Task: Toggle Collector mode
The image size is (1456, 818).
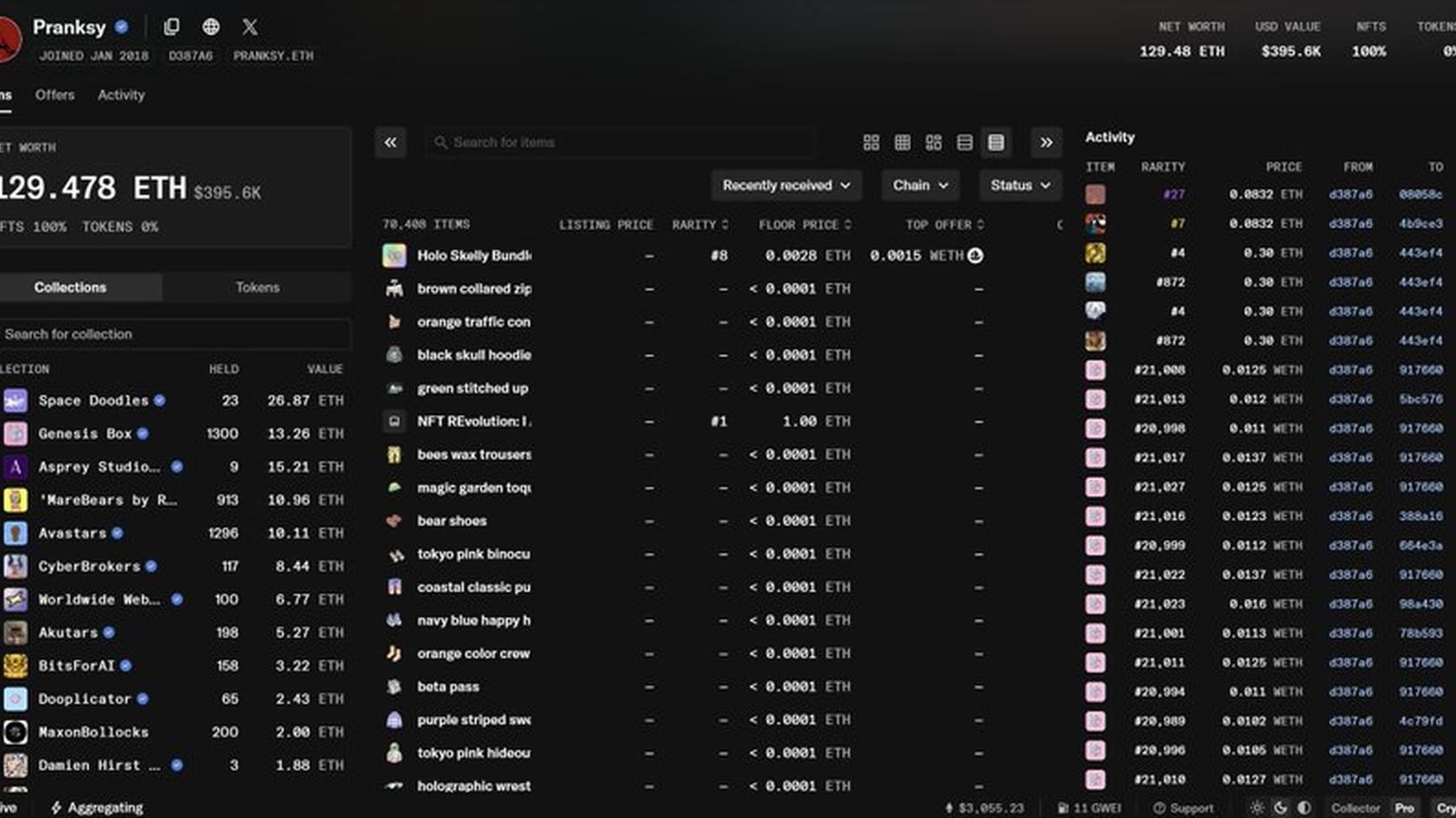Action: click(x=1355, y=808)
